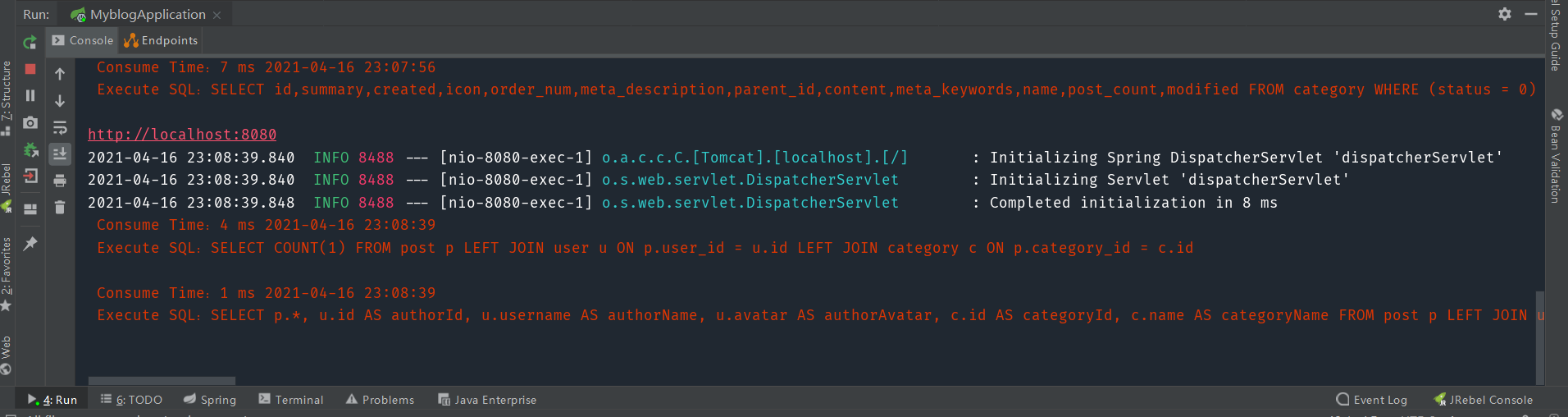Open the JRebel Console
1568x417 pixels.
[1483, 400]
